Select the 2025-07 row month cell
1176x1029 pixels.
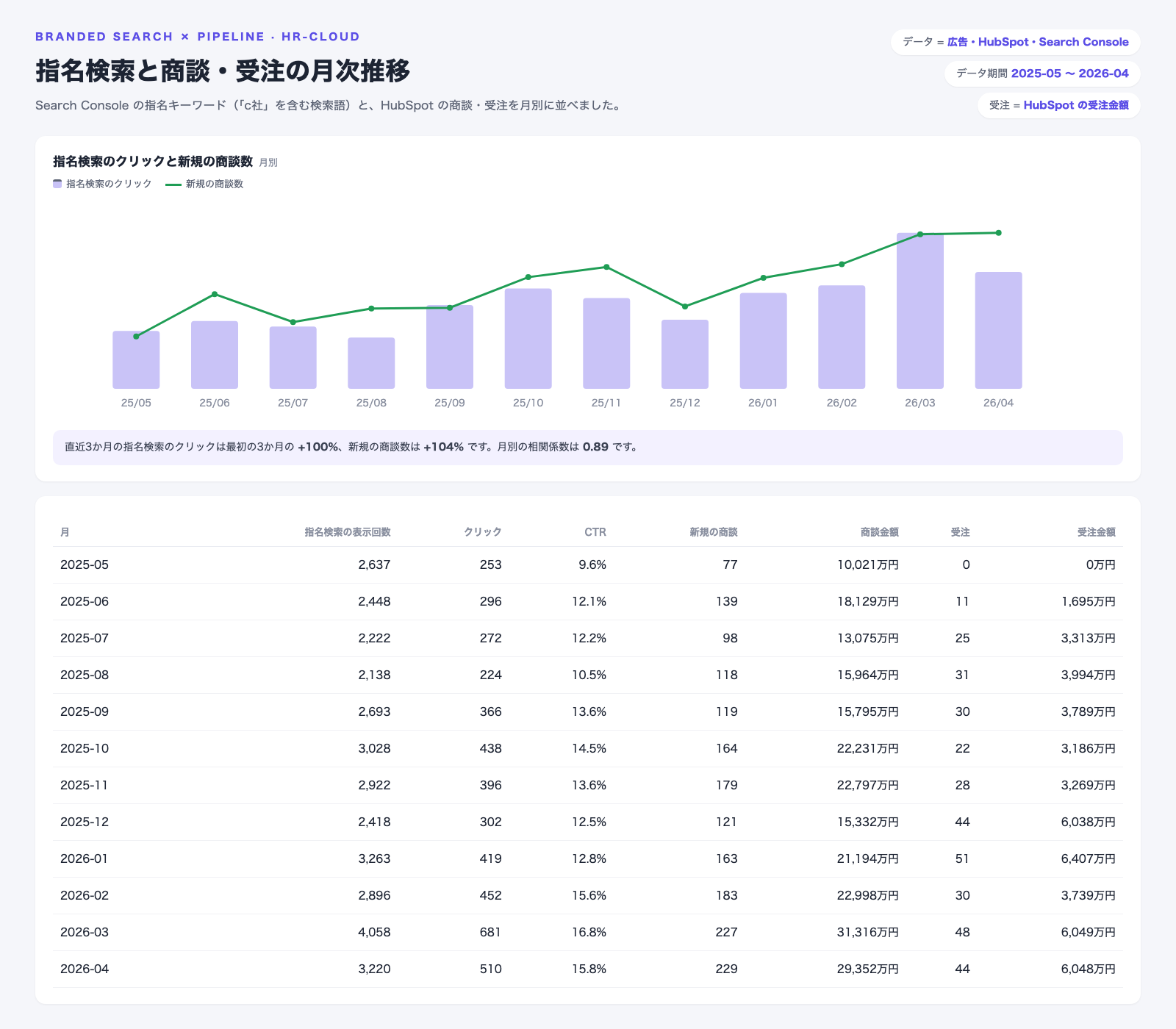[85, 638]
